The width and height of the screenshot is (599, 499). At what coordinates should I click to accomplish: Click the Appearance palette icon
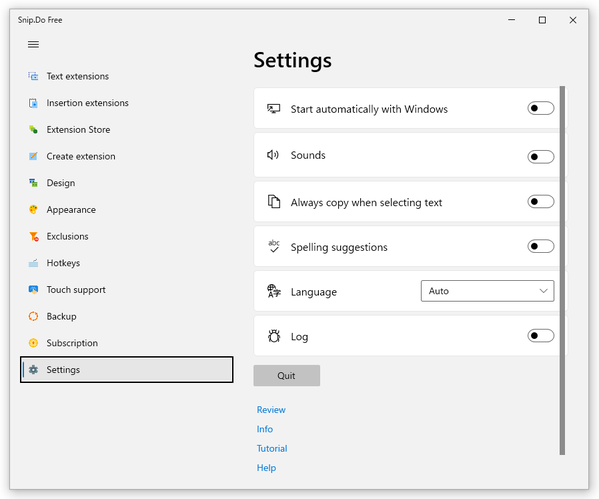coord(33,209)
